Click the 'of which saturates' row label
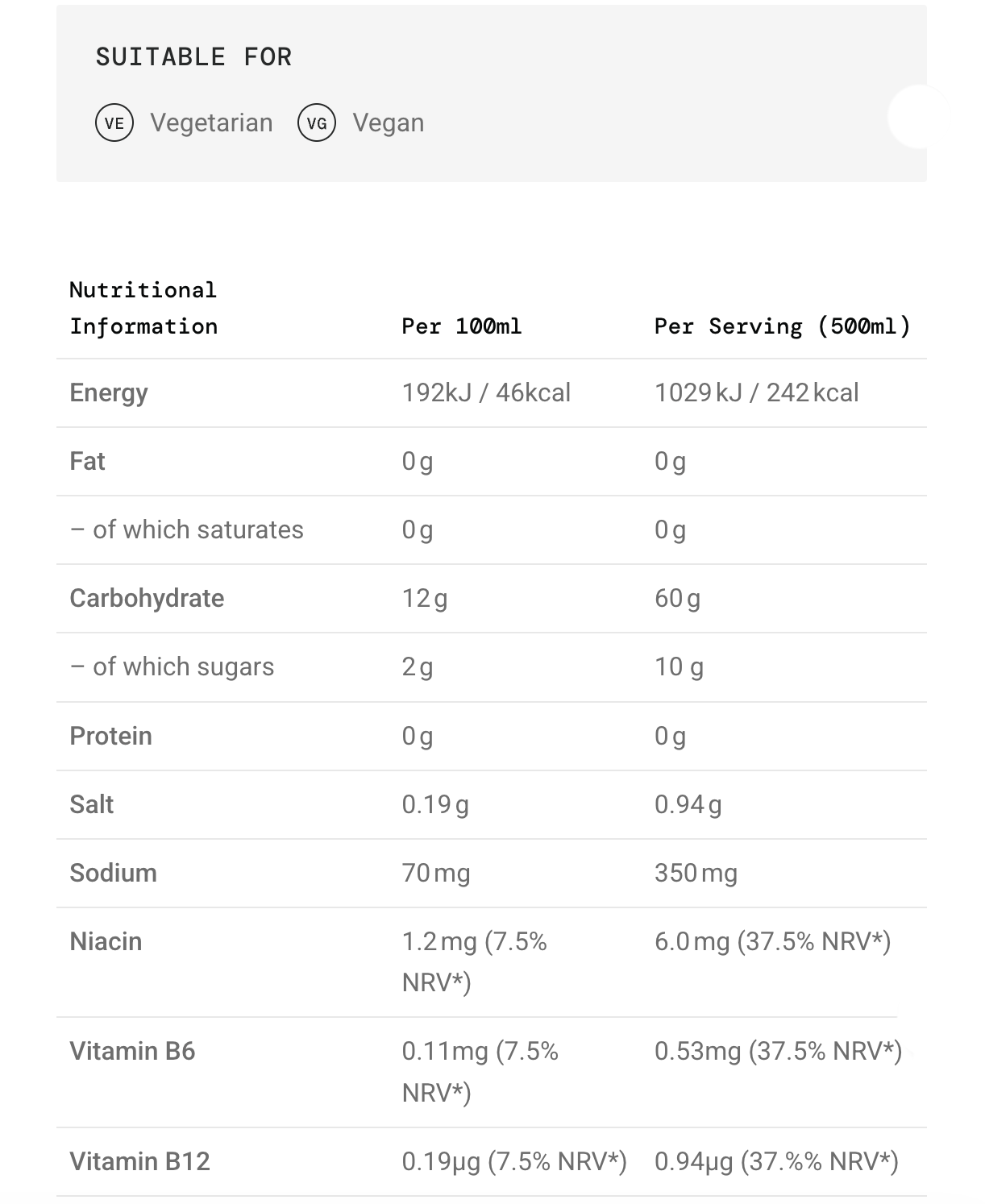 [187, 530]
